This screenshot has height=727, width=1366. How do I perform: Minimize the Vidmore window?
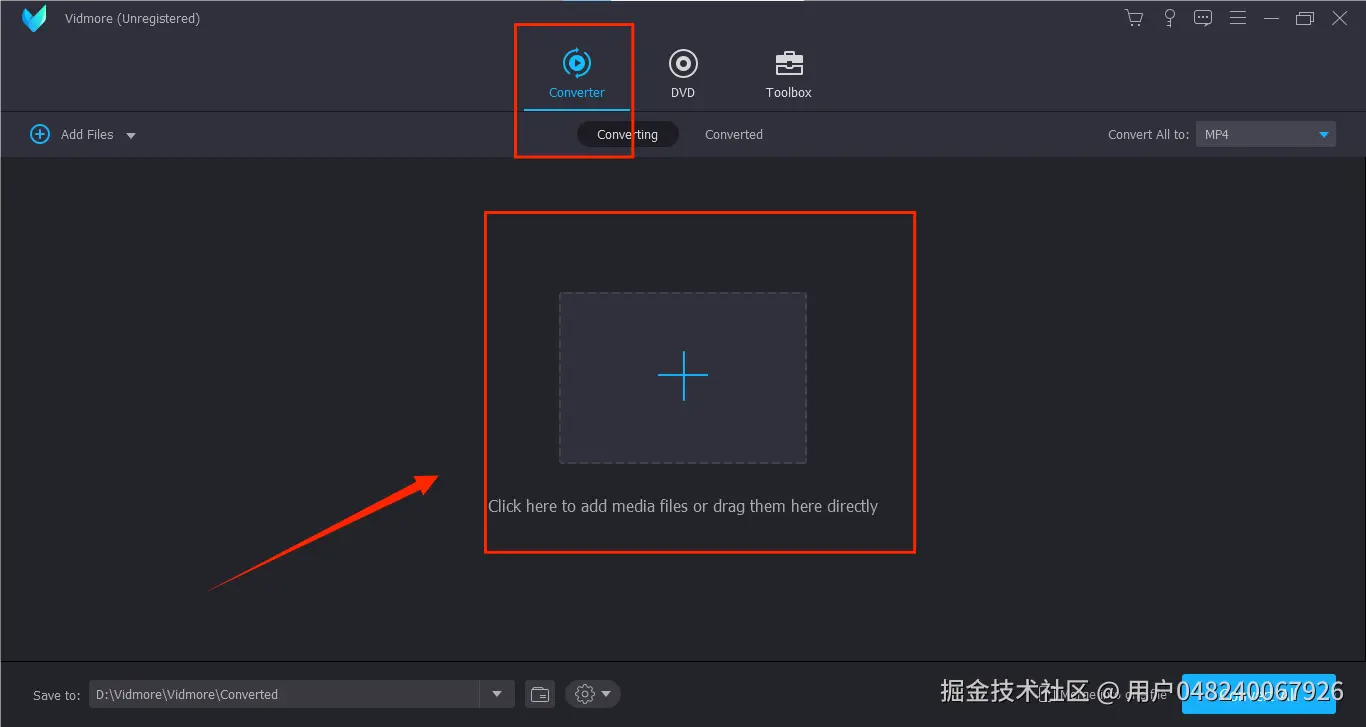coord(1272,18)
